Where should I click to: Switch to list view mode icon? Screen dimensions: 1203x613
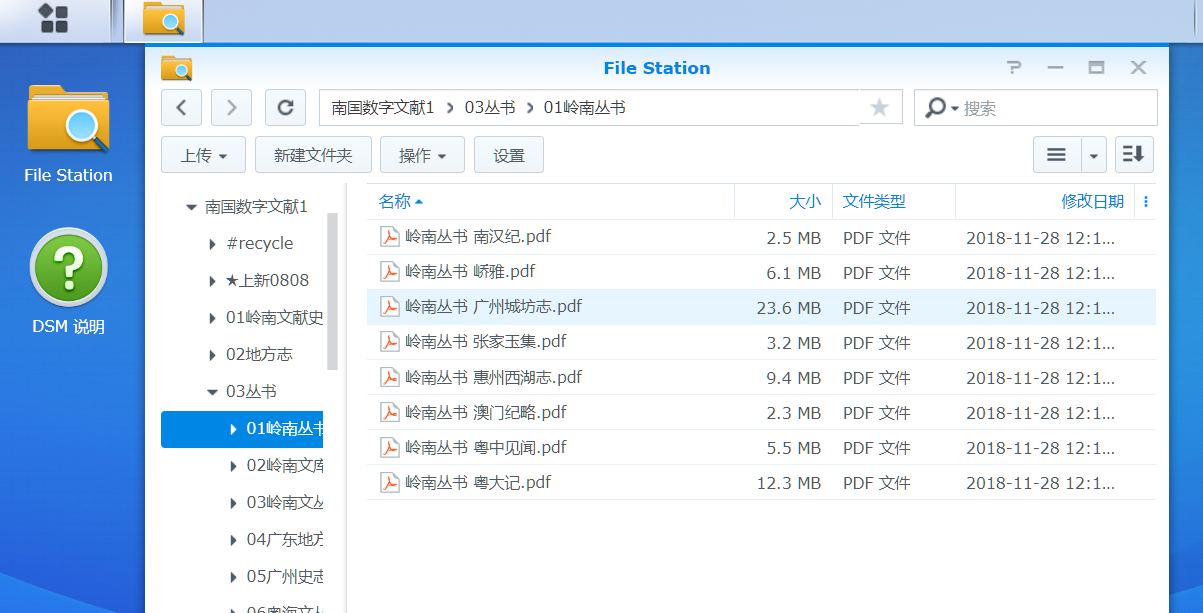click(1056, 155)
